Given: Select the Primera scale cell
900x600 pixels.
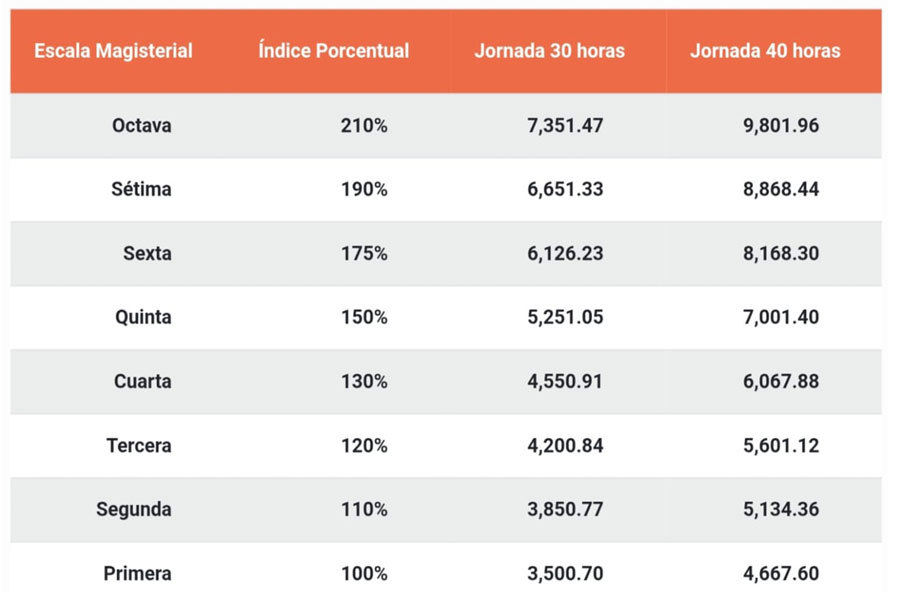Looking at the screenshot, I should pyautogui.click(x=137, y=574).
